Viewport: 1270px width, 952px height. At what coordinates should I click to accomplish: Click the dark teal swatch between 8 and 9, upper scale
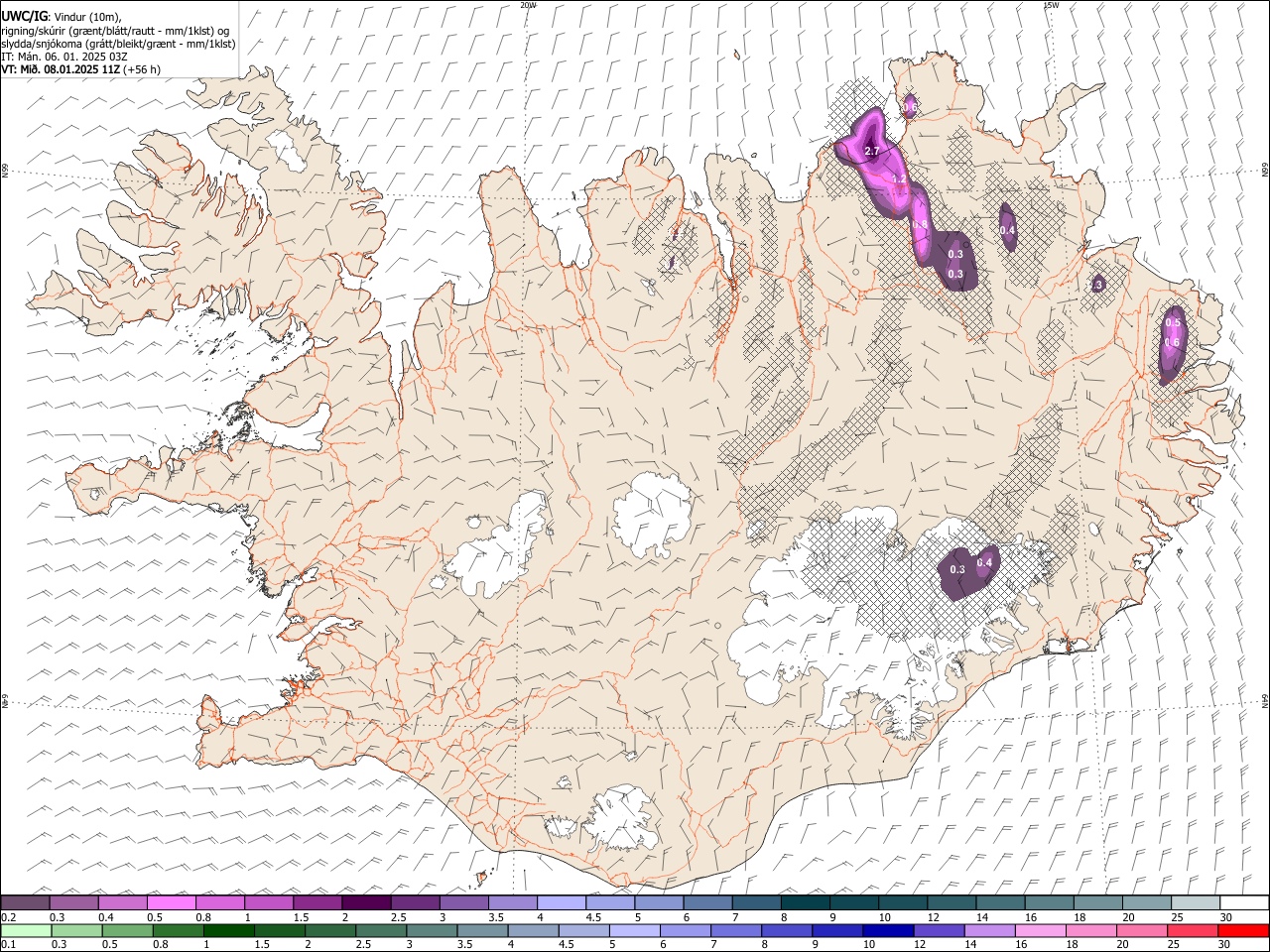click(x=806, y=903)
